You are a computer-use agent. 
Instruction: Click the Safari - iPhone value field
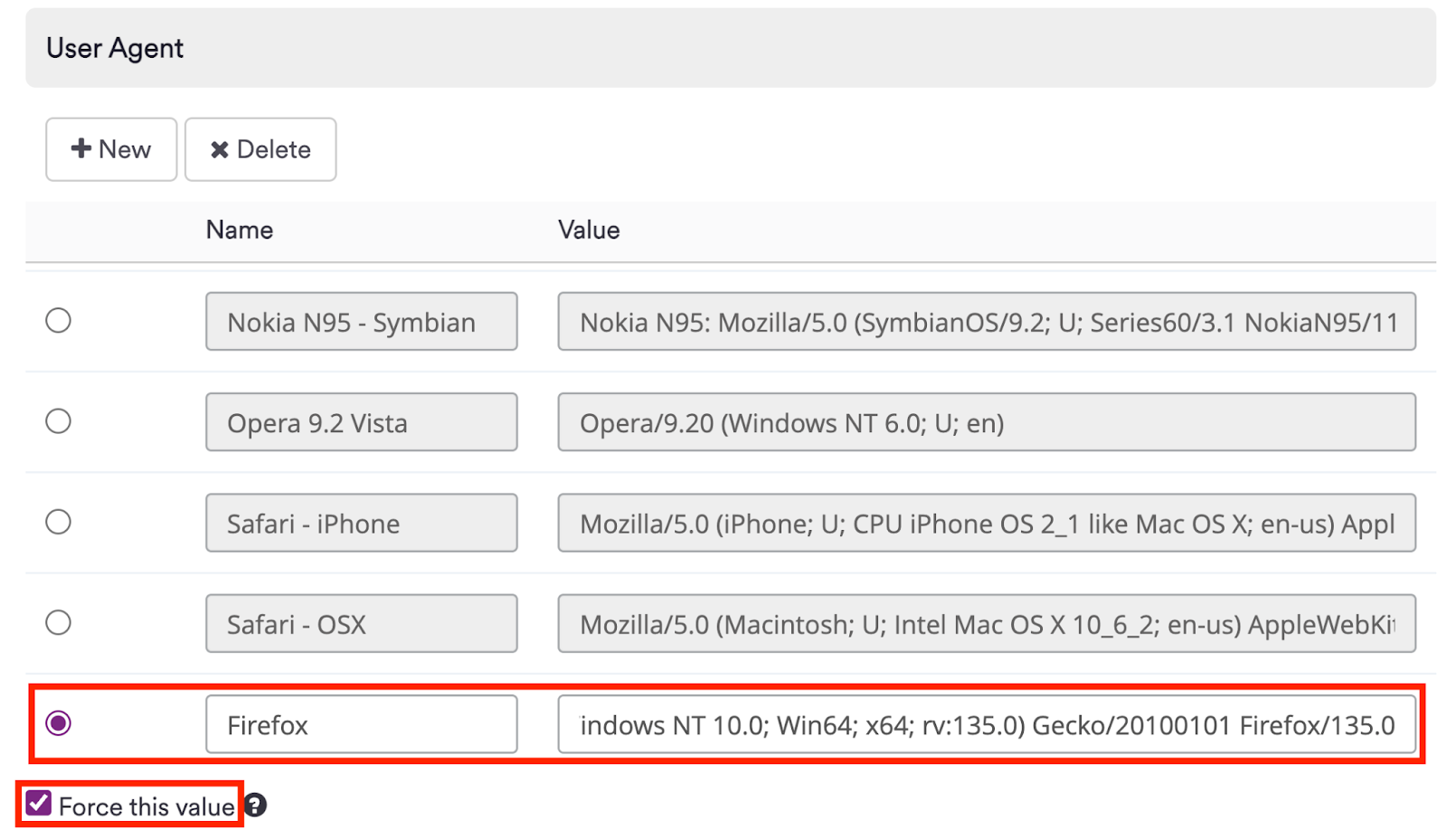pos(986,523)
